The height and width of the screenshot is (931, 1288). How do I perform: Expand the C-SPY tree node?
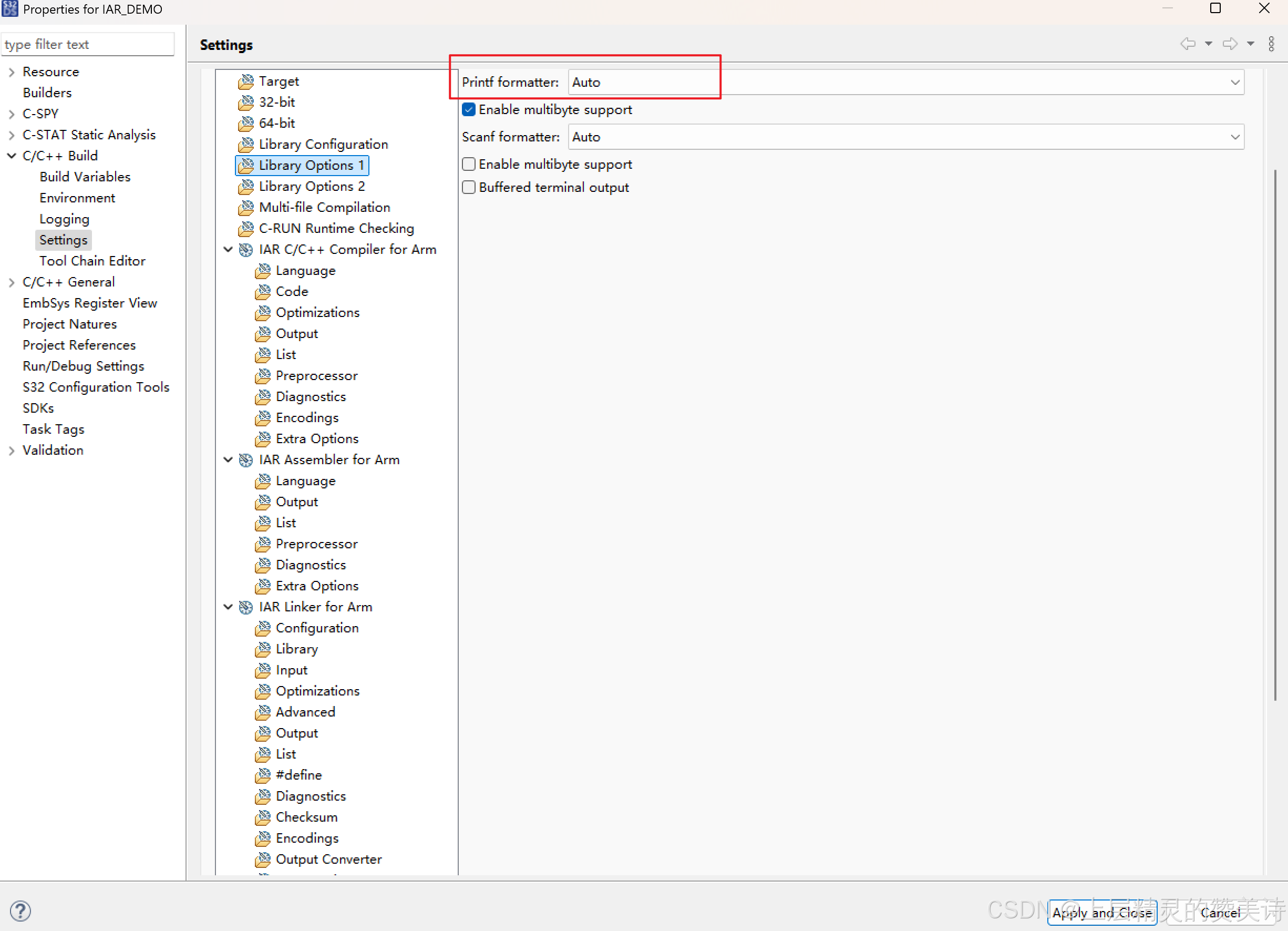[x=12, y=113]
